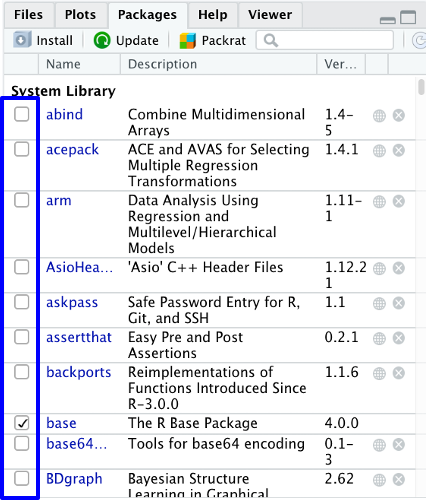Viewport: 426px width, 500px height.
Task: Click the remove icon for BDgraph
Action: [x=399, y=480]
